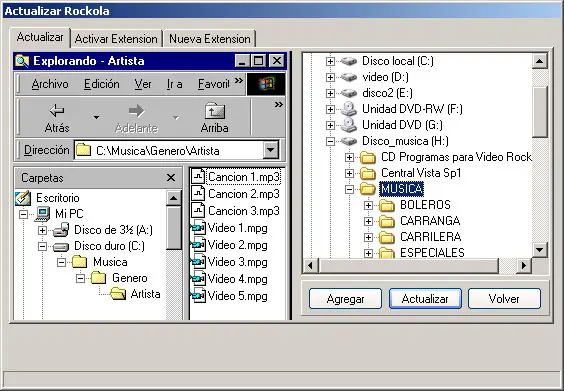Open the Edición menu
Image resolution: width=564 pixels, height=391 pixels.
102,84
